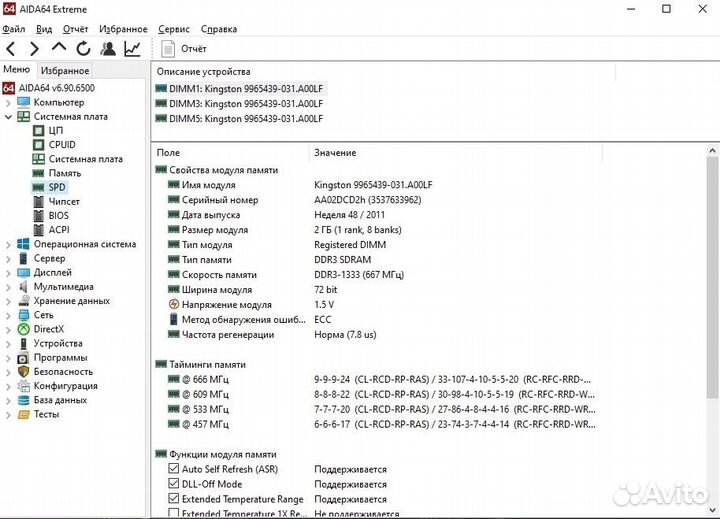Click the Отчёт report toolbar button

coord(184,49)
